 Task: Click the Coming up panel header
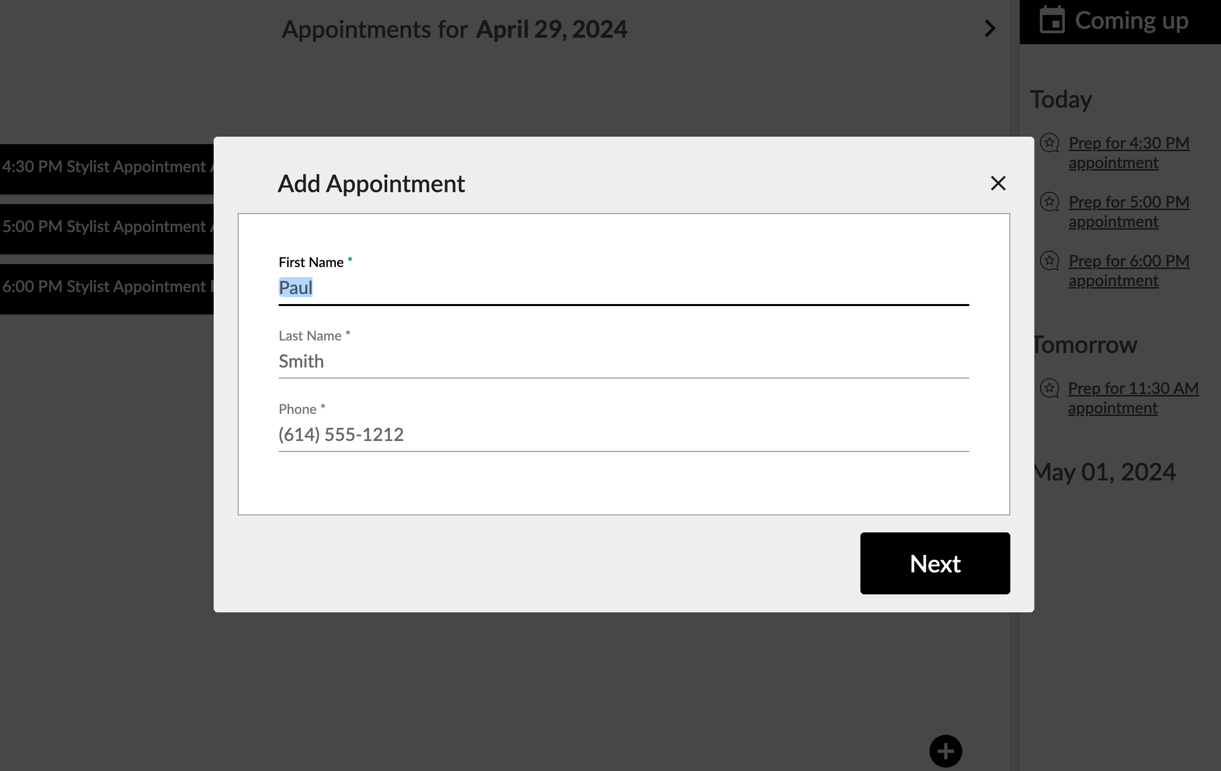1131,21
